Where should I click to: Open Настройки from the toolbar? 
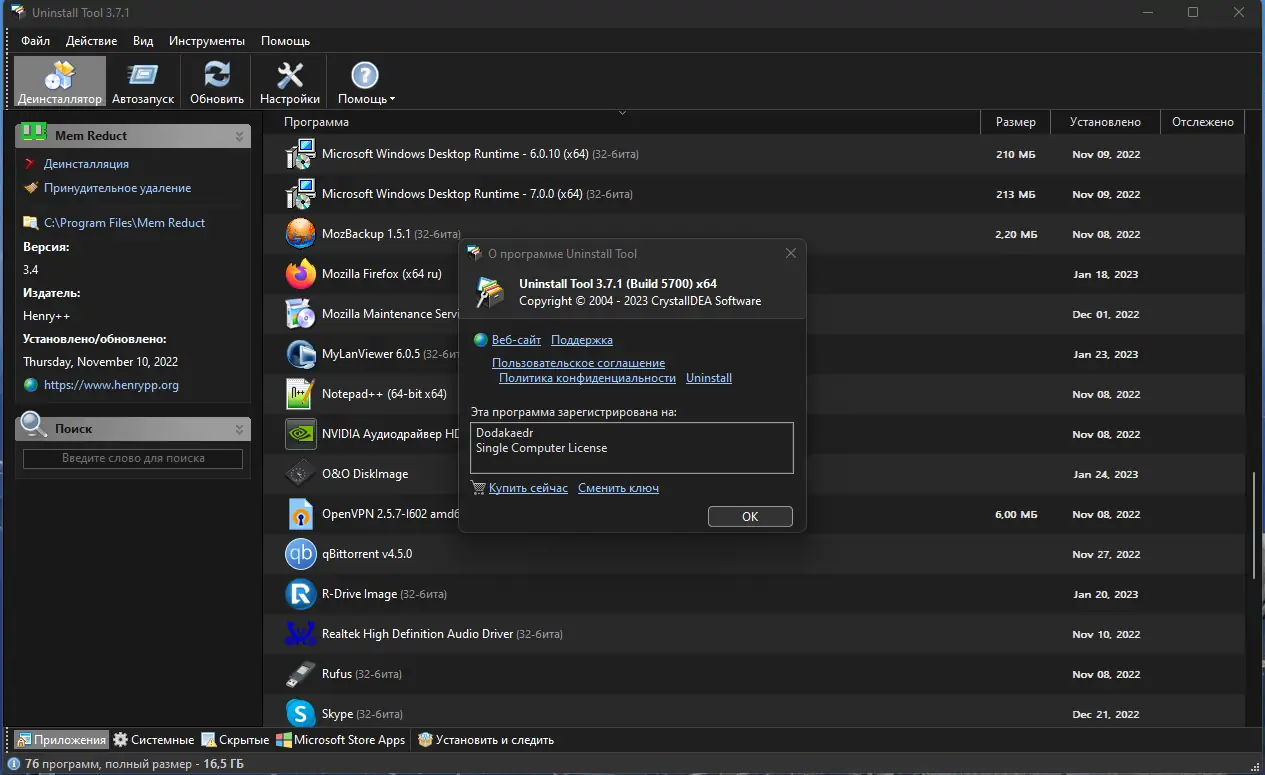pos(290,81)
